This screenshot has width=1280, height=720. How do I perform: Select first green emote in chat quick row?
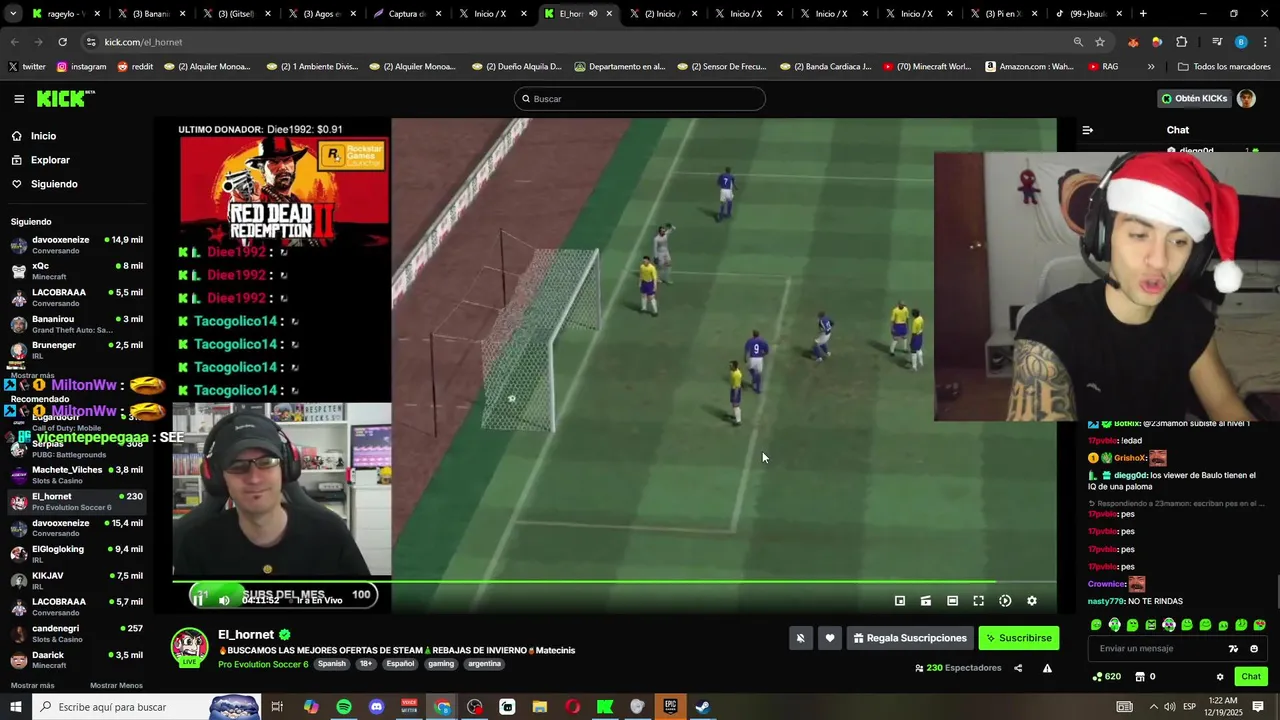pos(1097,625)
